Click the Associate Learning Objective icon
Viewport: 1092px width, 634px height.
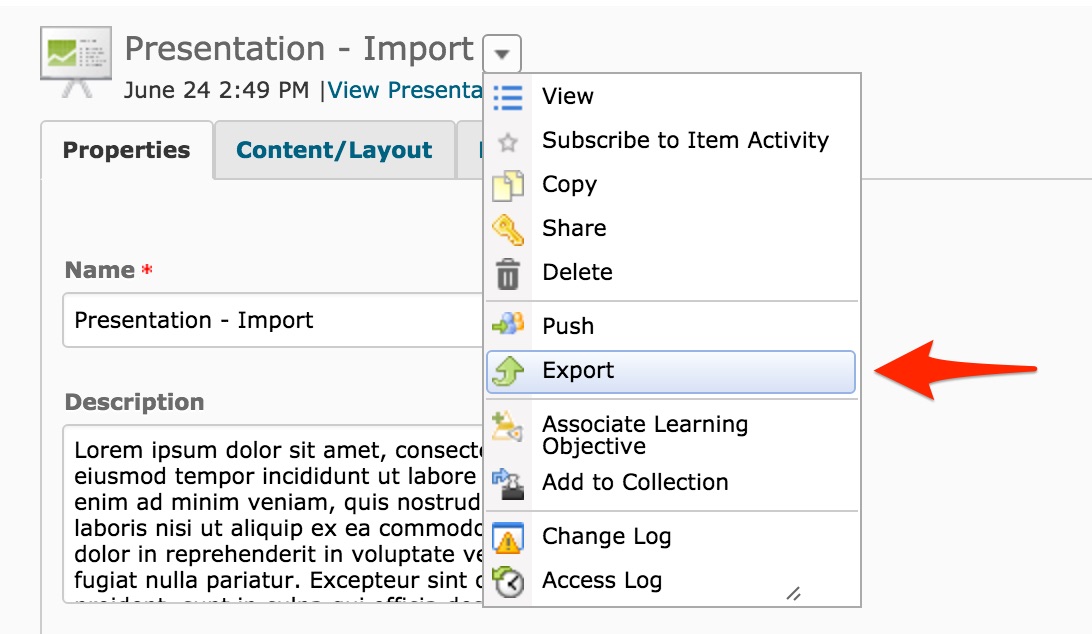click(508, 427)
